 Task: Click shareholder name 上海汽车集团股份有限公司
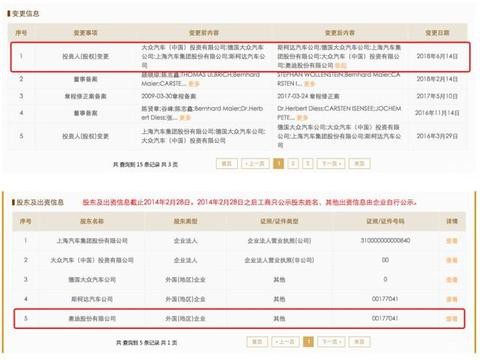pos(92,241)
